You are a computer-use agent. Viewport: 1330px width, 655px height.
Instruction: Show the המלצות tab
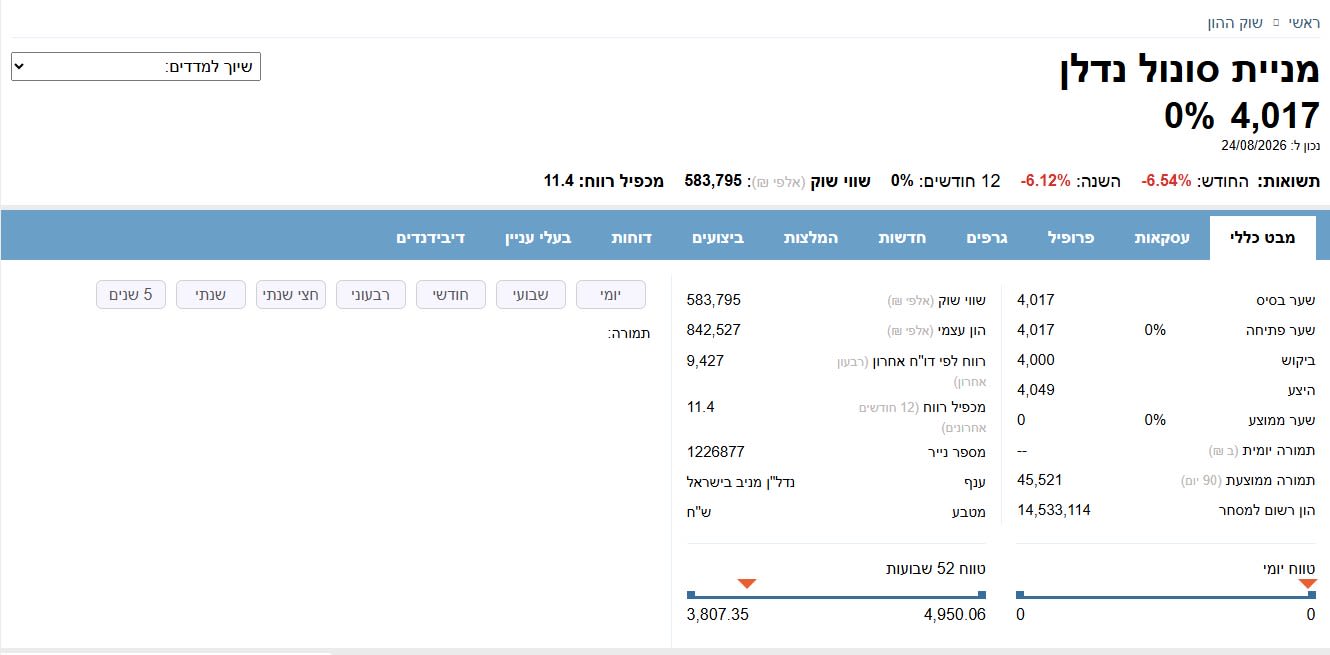click(x=812, y=238)
